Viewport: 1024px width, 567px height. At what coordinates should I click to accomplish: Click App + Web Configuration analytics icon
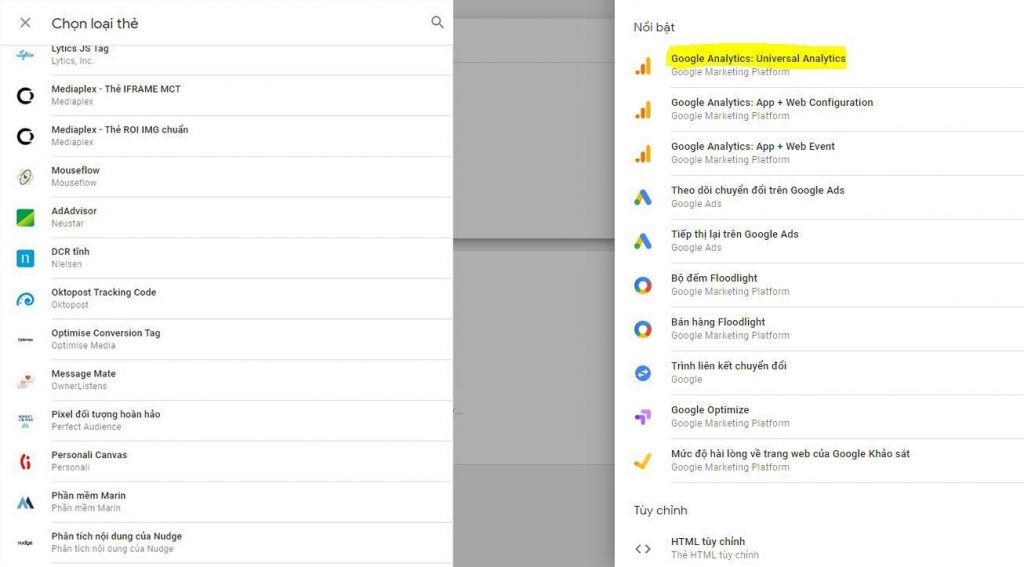[643, 110]
